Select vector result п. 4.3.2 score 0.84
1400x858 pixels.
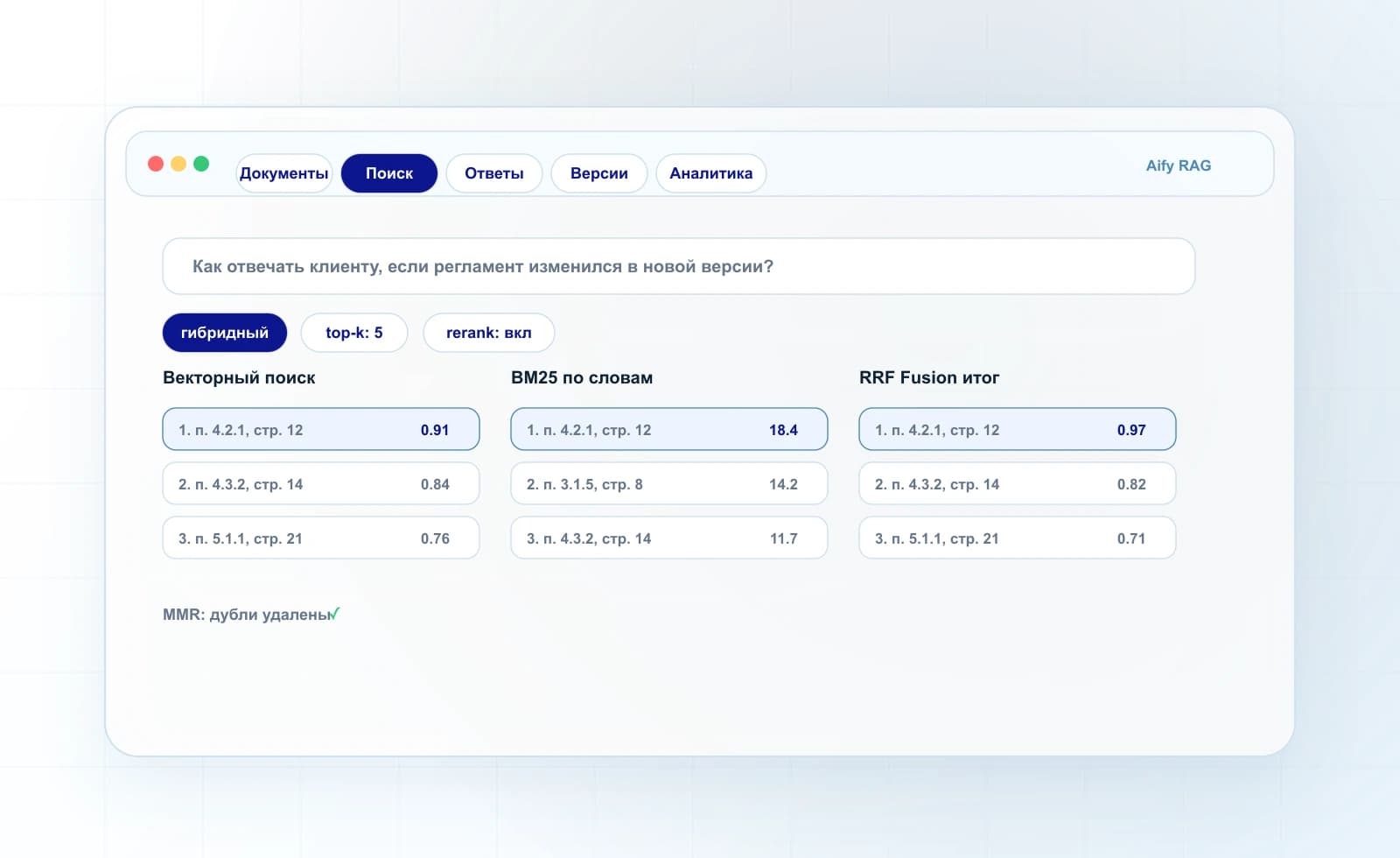pyautogui.click(x=321, y=483)
